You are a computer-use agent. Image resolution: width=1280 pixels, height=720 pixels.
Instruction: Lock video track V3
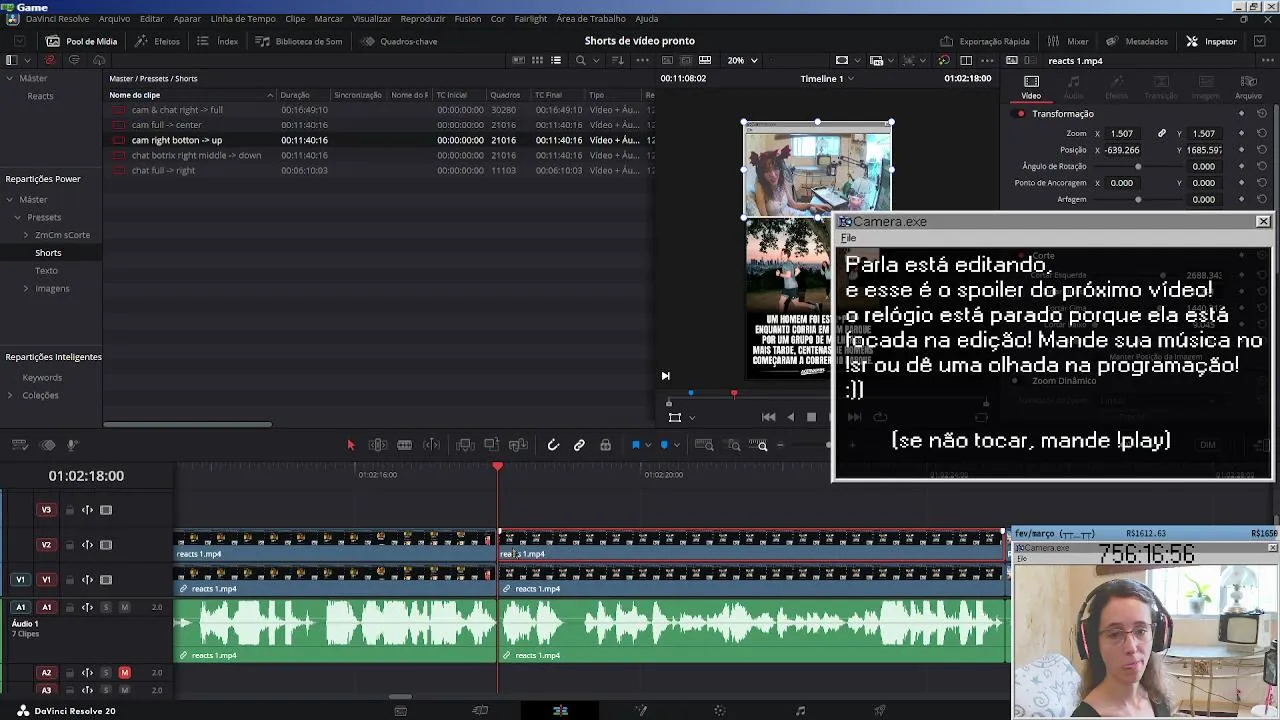pyautogui.click(x=69, y=510)
